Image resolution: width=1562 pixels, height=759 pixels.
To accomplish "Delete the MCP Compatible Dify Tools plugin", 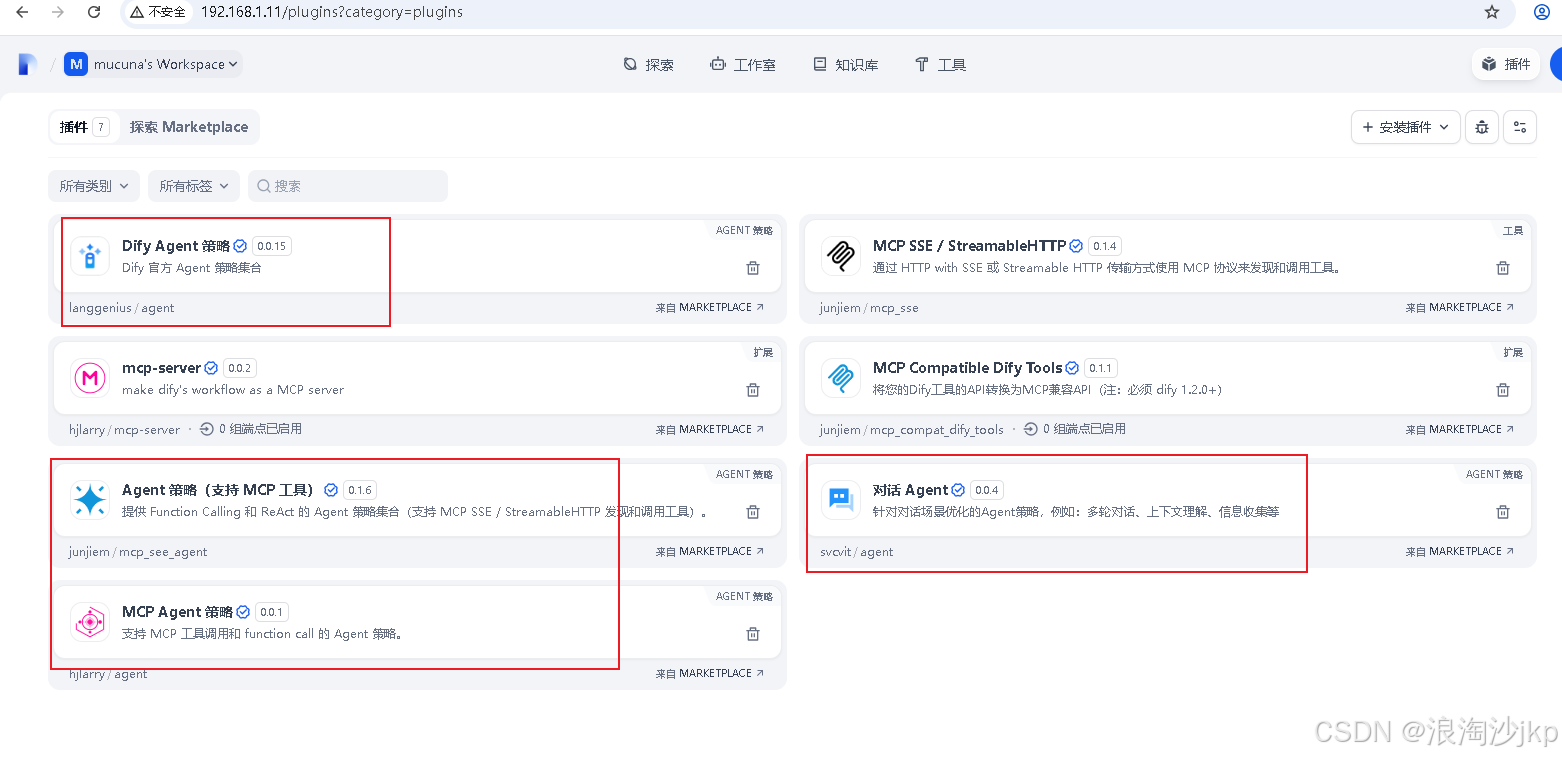I will pos(1503,390).
